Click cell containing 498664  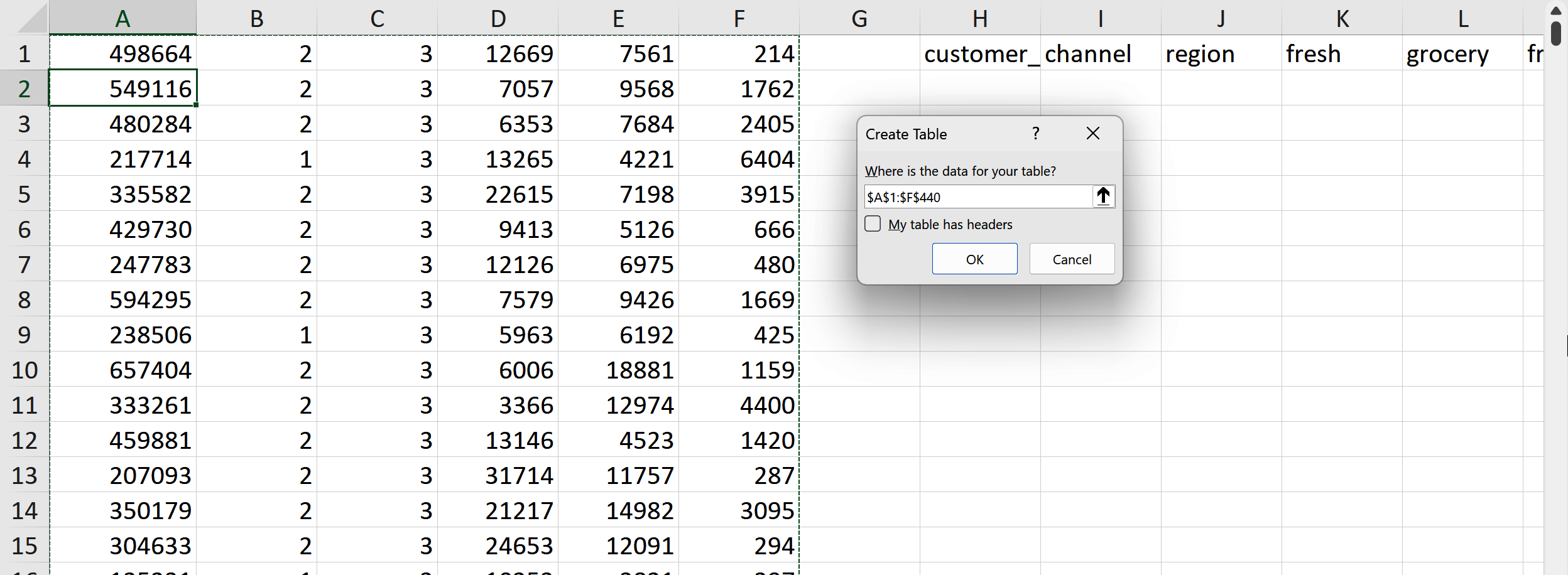(123, 53)
